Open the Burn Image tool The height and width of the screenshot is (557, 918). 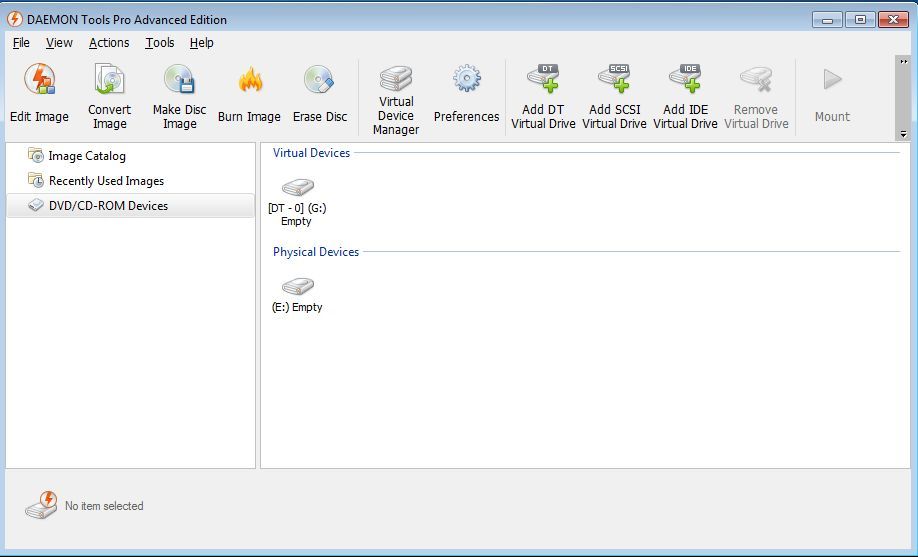pos(249,94)
